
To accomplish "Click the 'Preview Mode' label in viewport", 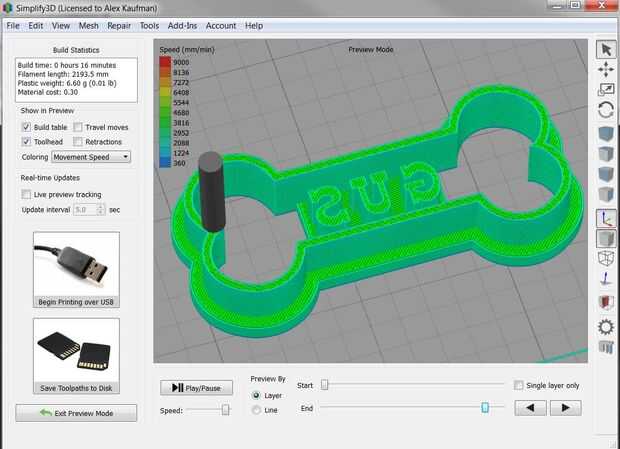I will (370, 49).
